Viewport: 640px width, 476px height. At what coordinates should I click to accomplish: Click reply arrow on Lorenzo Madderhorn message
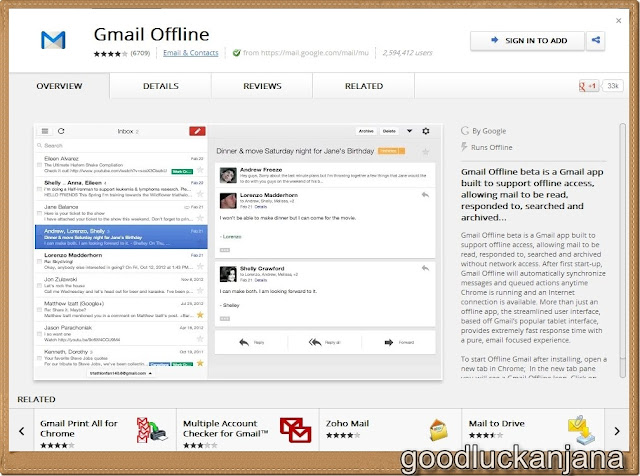425,195
